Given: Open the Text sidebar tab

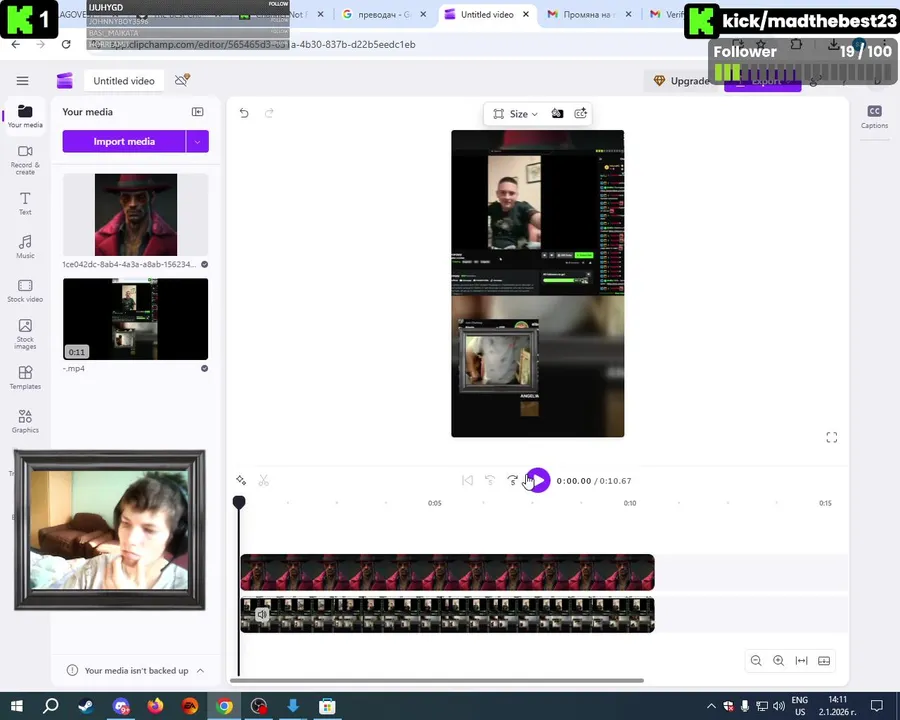Looking at the screenshot, I should [25, 203].
